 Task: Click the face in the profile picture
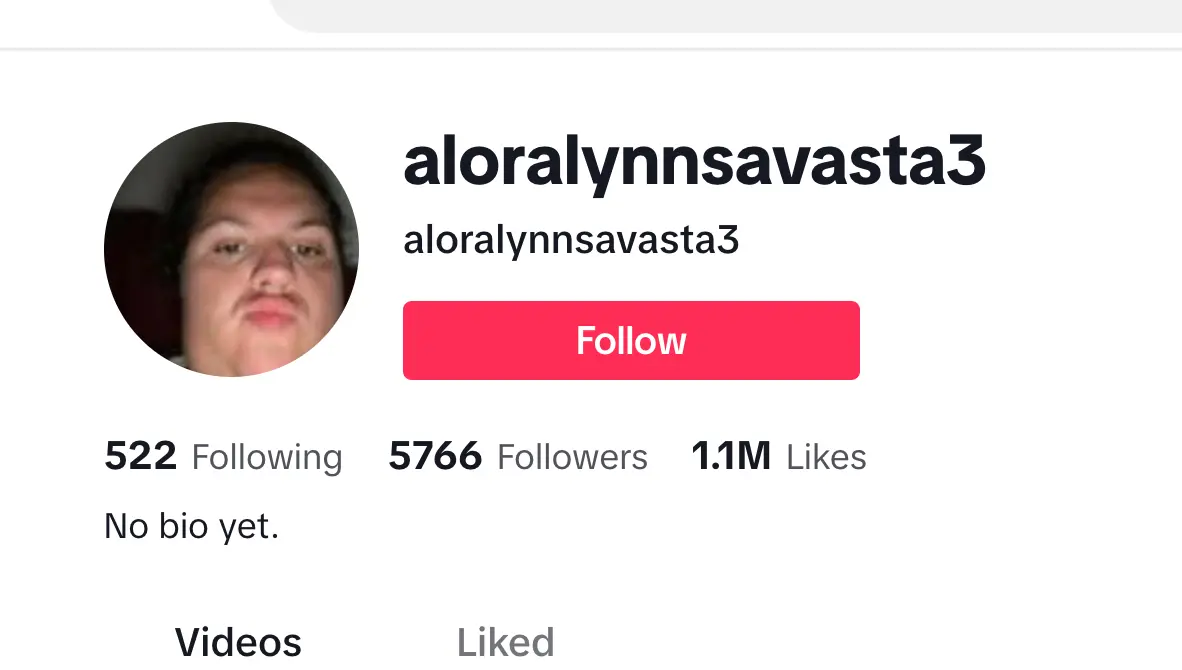pyautogui.click(x=260, y=264)
